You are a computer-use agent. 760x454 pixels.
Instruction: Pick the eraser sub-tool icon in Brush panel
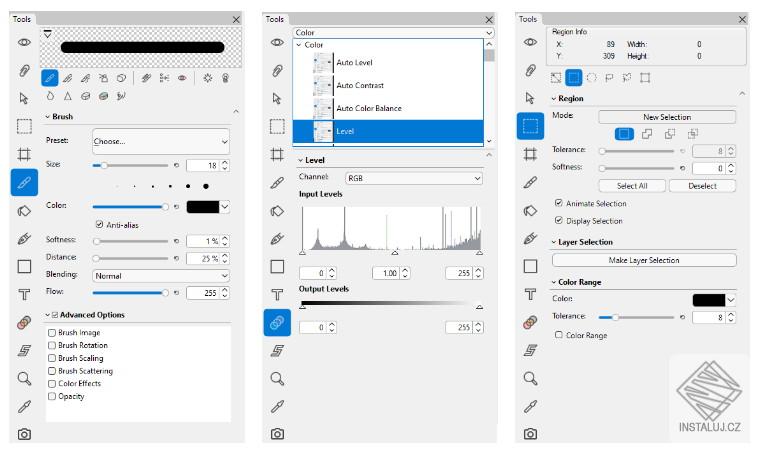click(121, 78)
